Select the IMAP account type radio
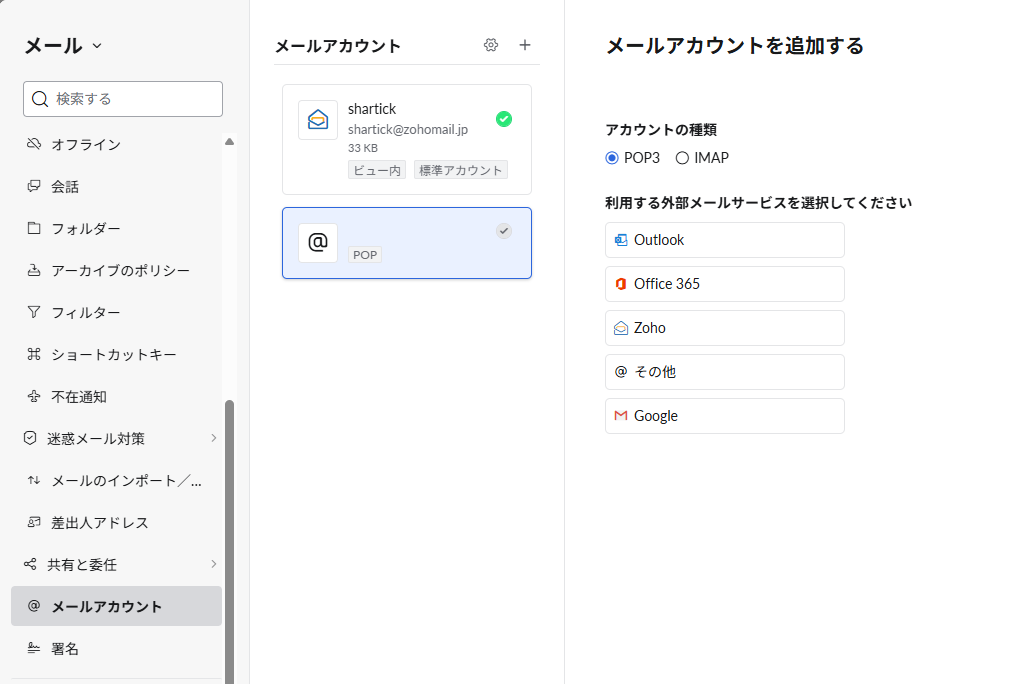1025x684 pixels. click(682, 158)
